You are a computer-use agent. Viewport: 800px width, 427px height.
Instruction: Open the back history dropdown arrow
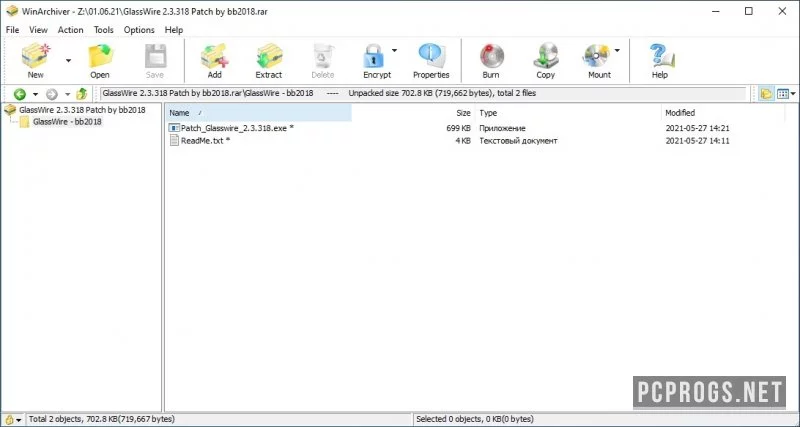pos(35,94)
